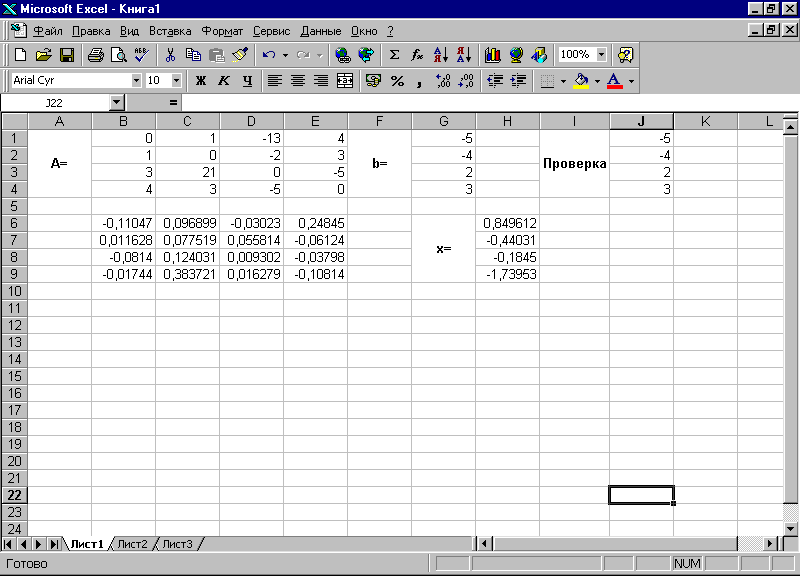
Task: Open the Office Assistant help icon
Action: (x=625, y=55)
